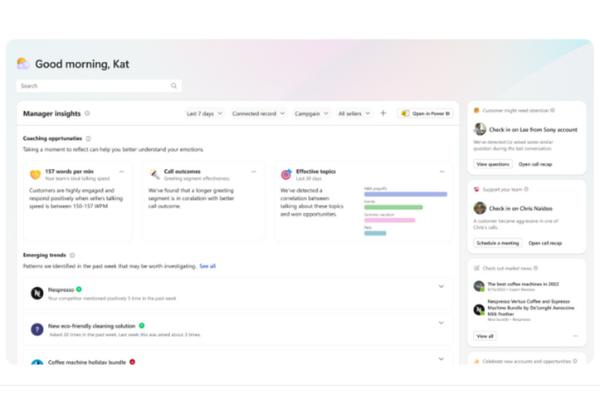600x420 pixels.
Task: Click See all link under Emerging trends
Action: pos(207,266)
